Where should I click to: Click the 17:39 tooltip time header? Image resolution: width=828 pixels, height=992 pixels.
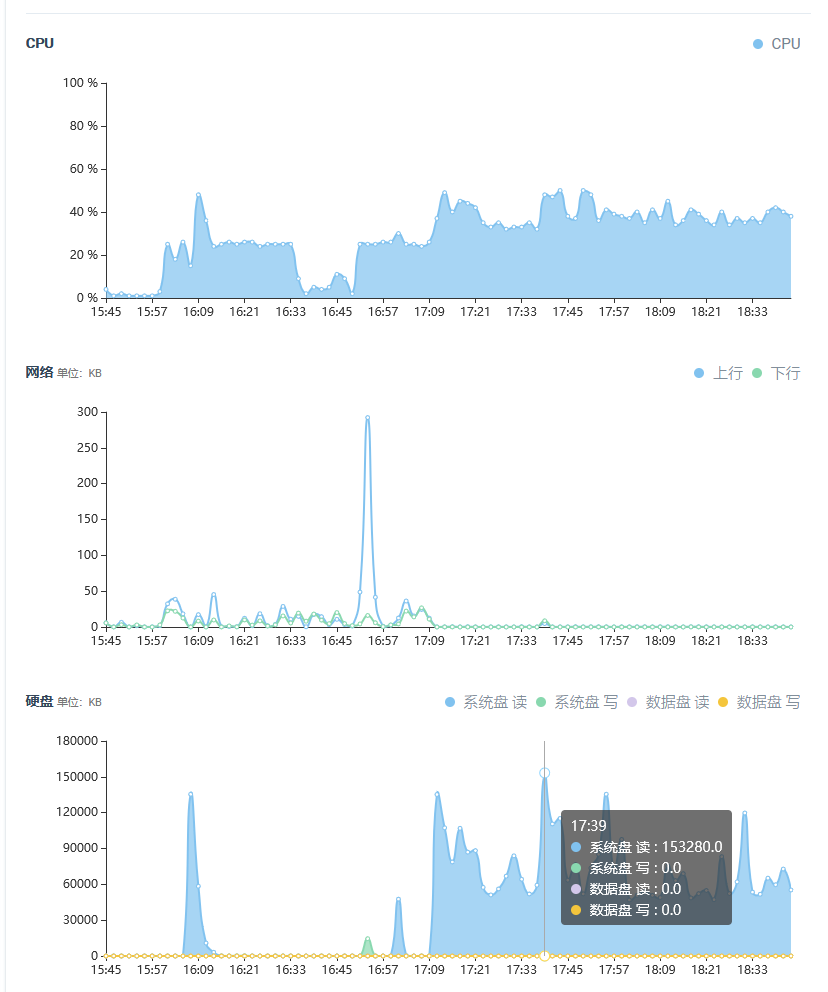coord(588,826)
